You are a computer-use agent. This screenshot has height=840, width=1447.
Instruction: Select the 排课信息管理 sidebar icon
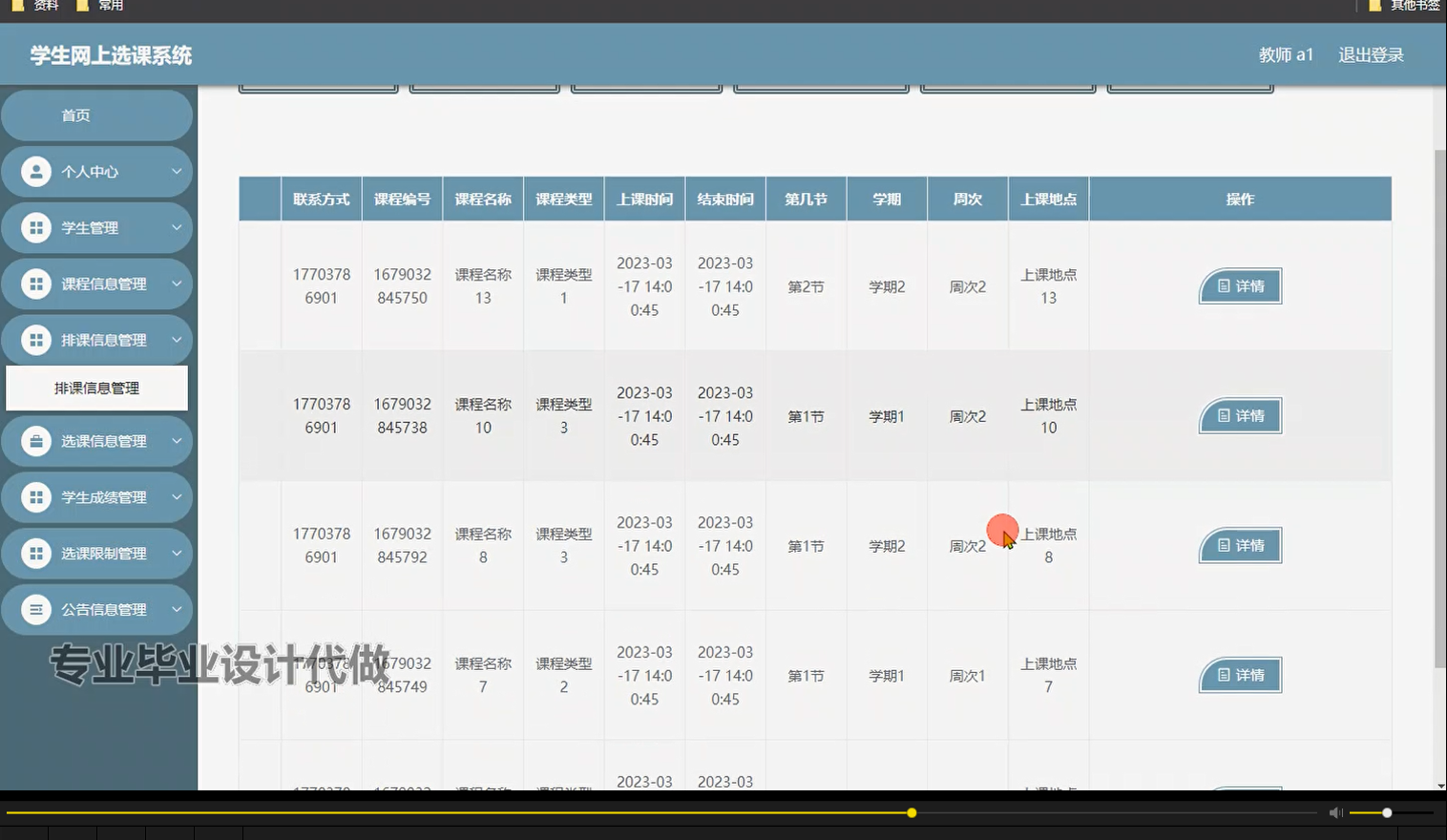point(36,339)
